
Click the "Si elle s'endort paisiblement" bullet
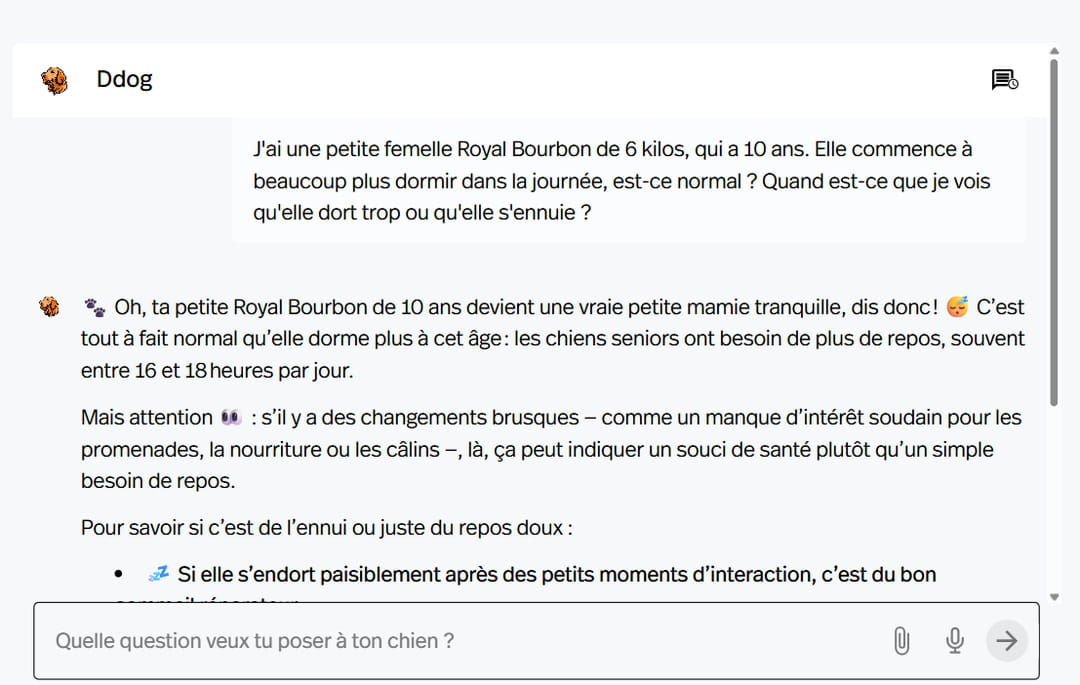[x=556, y=574]
